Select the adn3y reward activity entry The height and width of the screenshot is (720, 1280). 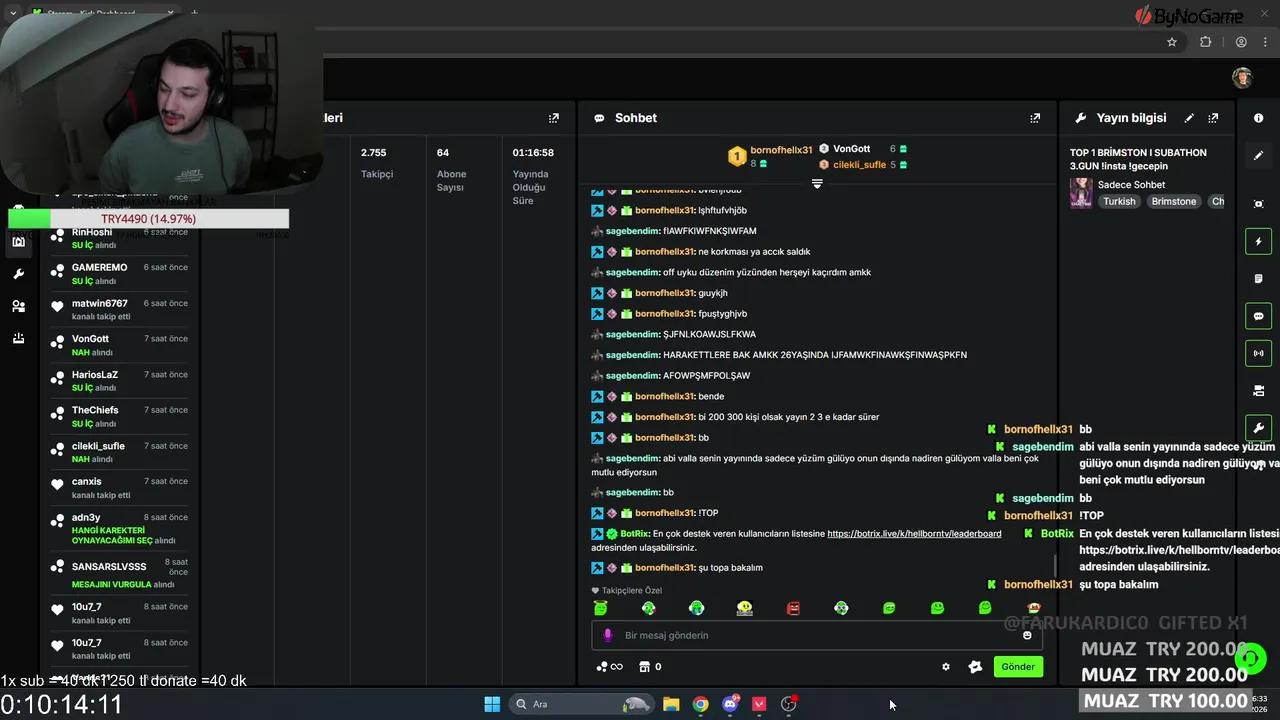tap(120, 529)
